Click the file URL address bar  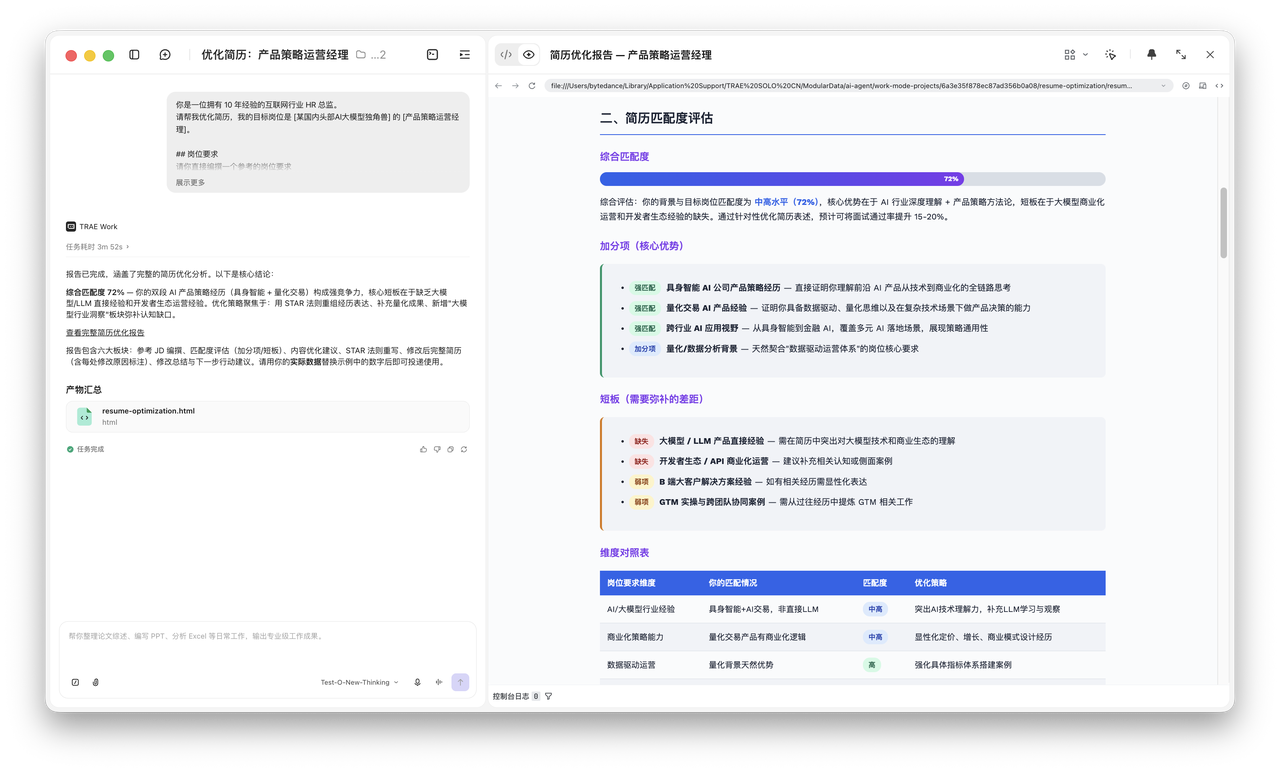[x=859, y=86]
